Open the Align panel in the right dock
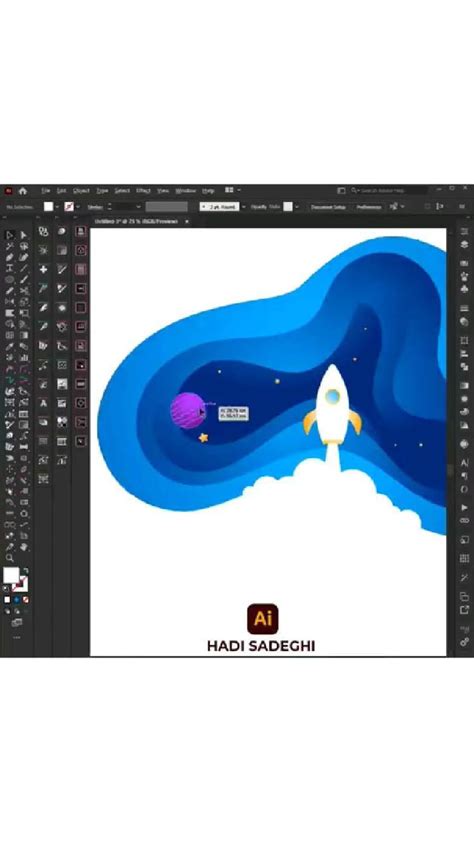The image size is (474, 842). pyautogui.click(x=464, y=354)
